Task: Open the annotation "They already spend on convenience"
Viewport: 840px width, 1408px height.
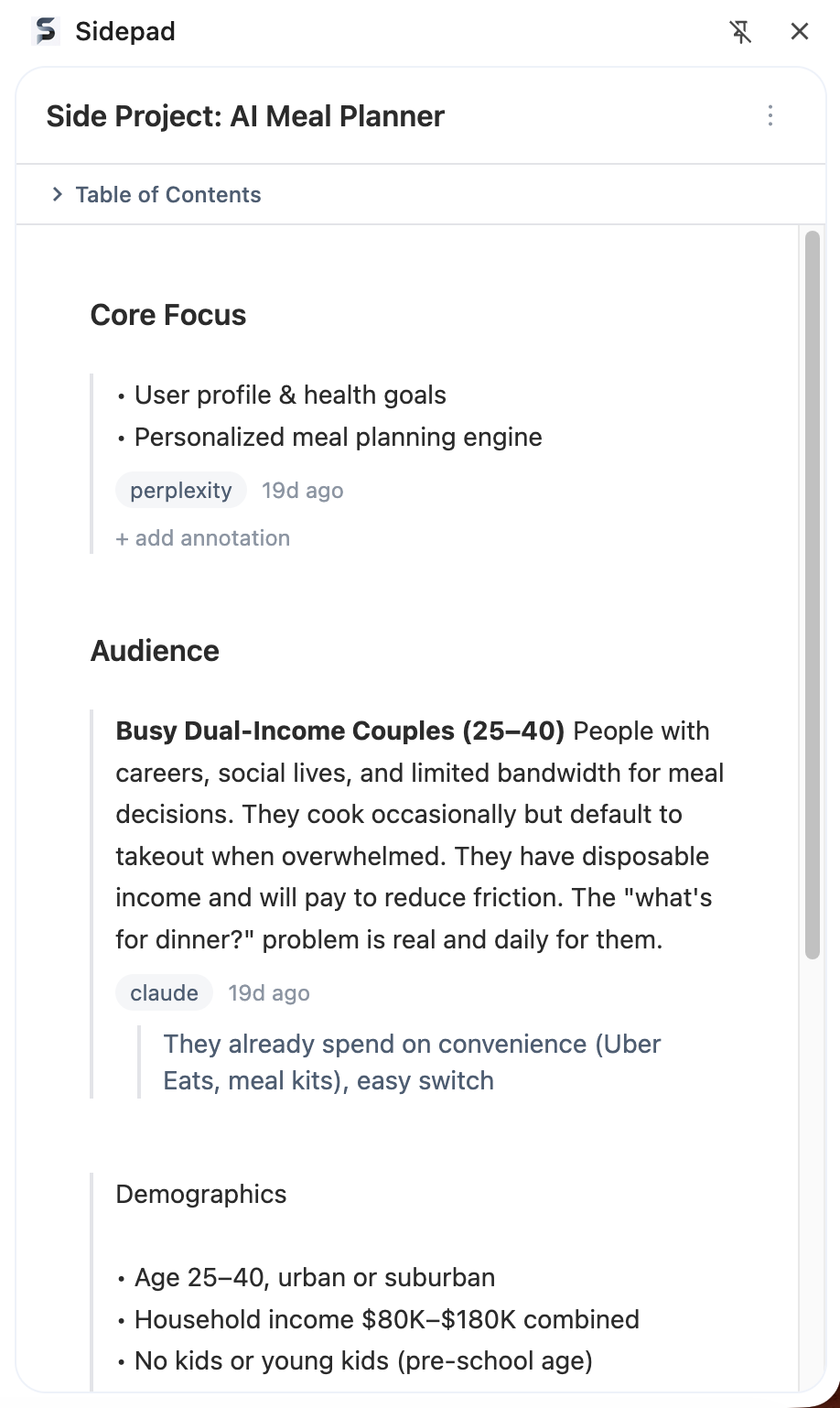Action: tap(412, 1061)
